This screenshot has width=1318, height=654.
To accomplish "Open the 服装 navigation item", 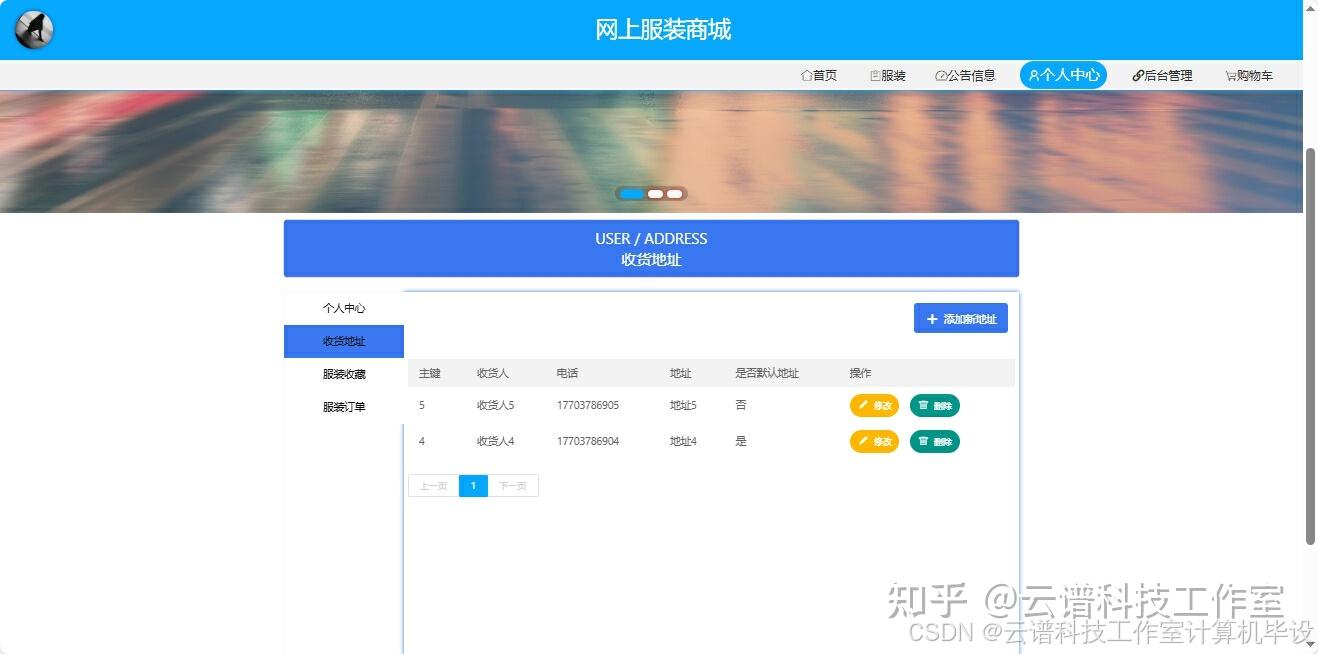I will (x=888, y=76).
